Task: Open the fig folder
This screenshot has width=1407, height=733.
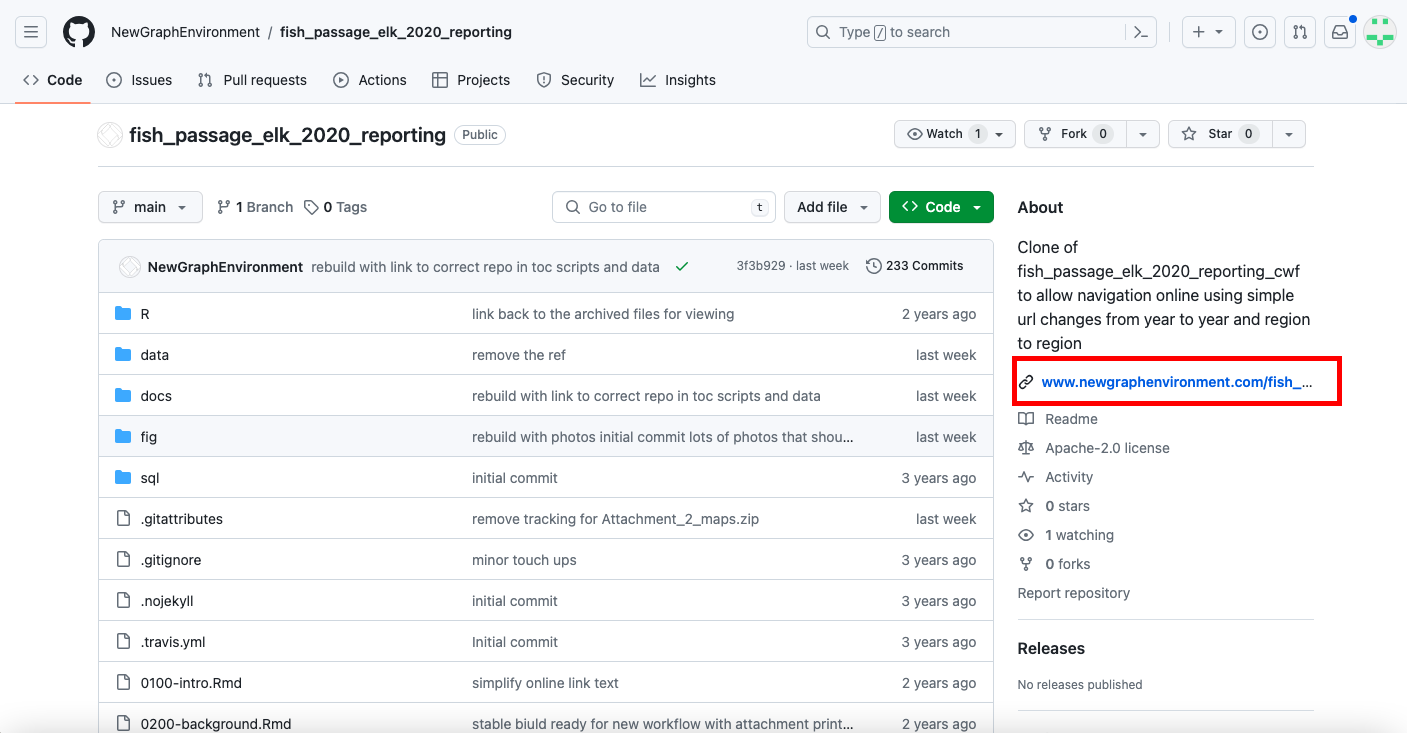Action: (x=148, y=437)
